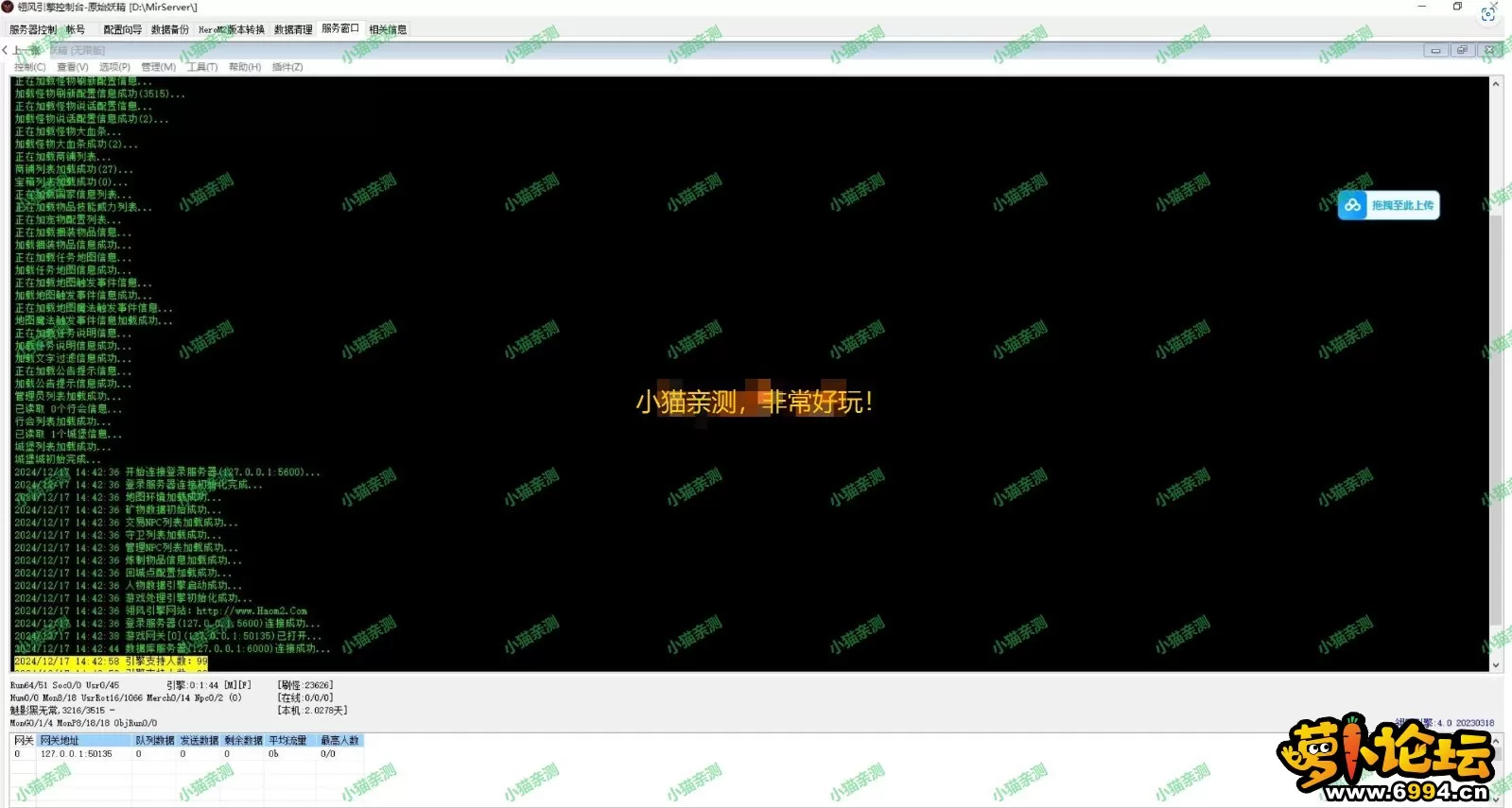This screenshot has width=1512, height=808.
Task: Click log line 开始连接登录服务器(127.0.0.1:5600)
Action: click(x=167, y=472)
